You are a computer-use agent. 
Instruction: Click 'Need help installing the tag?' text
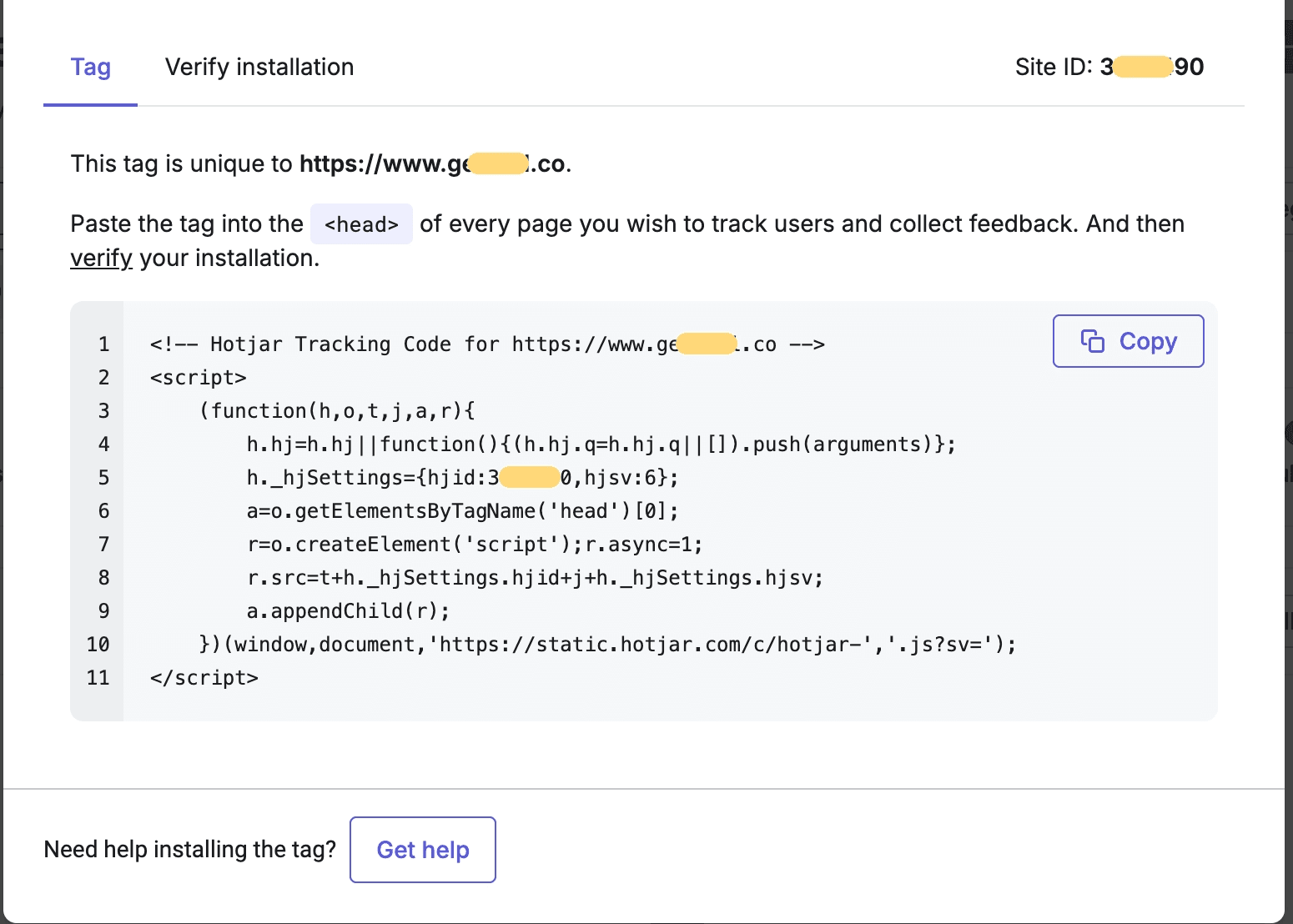190,850
